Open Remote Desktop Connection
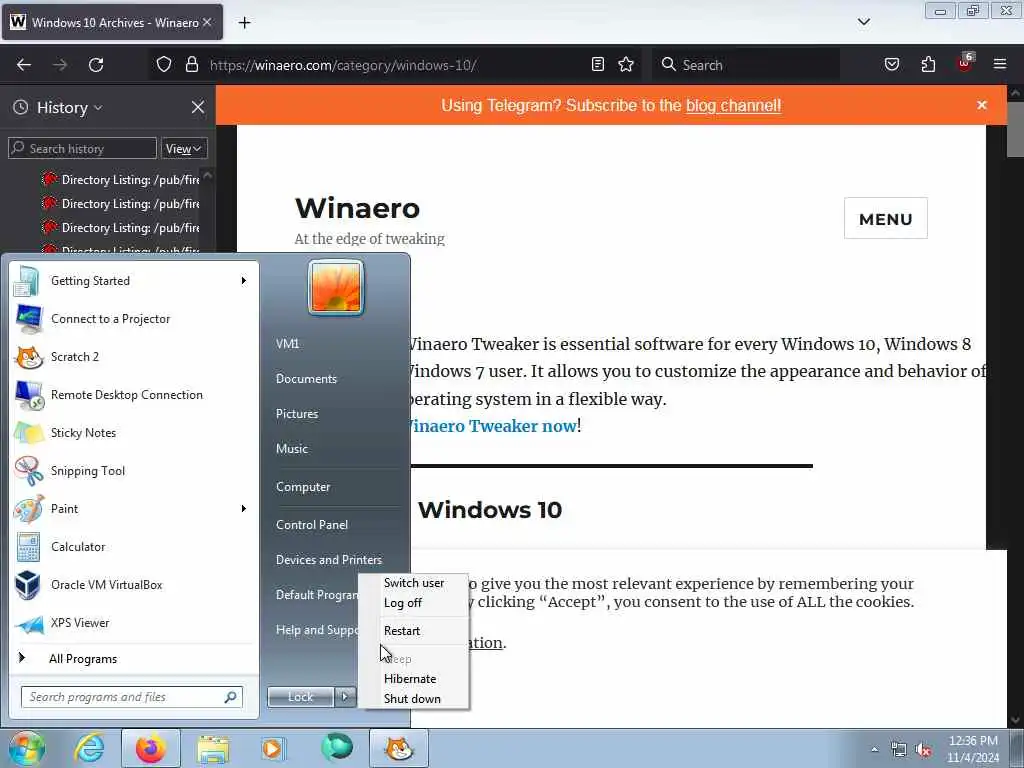 tap(133, 394)
